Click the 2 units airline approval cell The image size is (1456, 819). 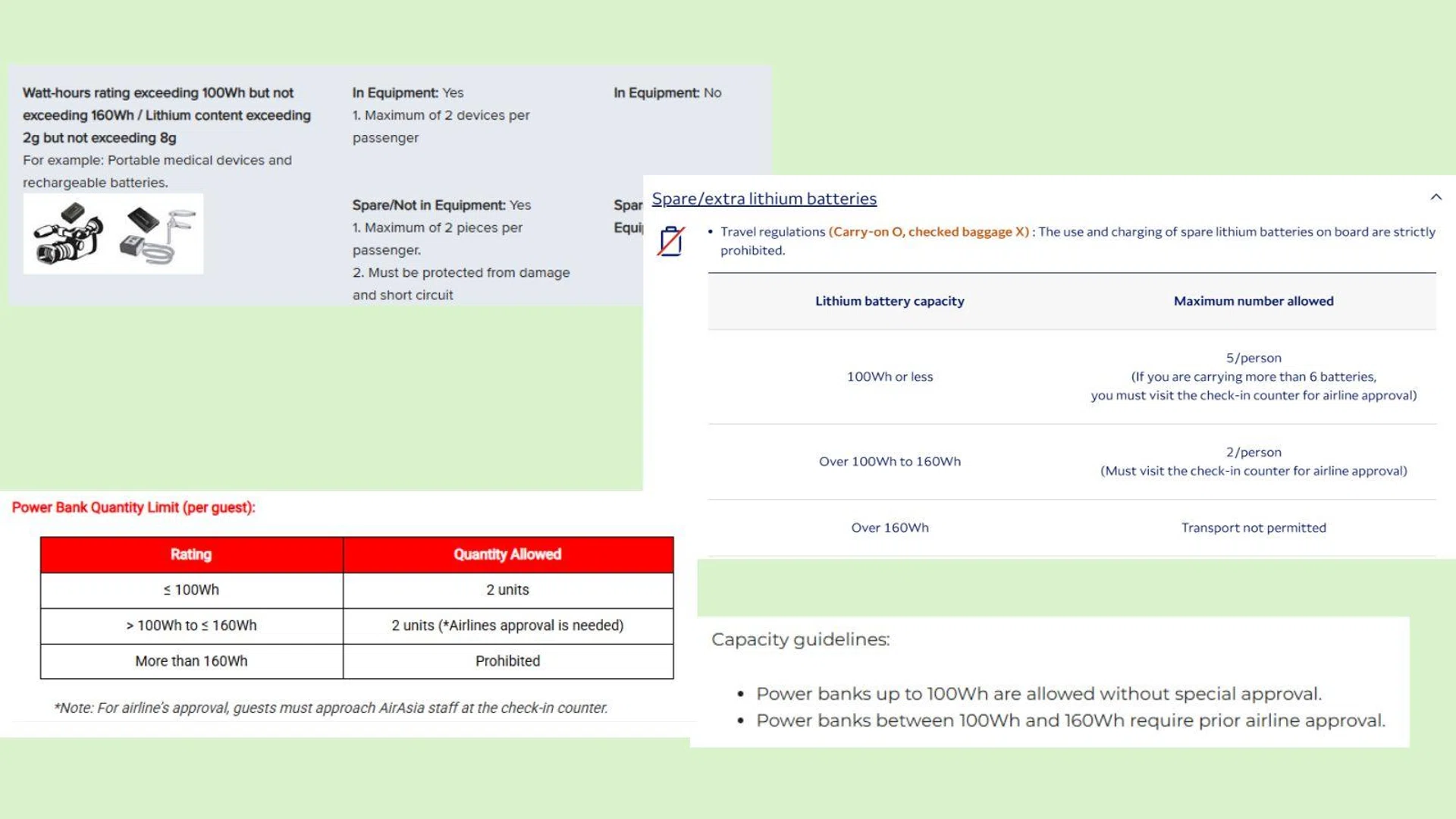tap(507, 626)
